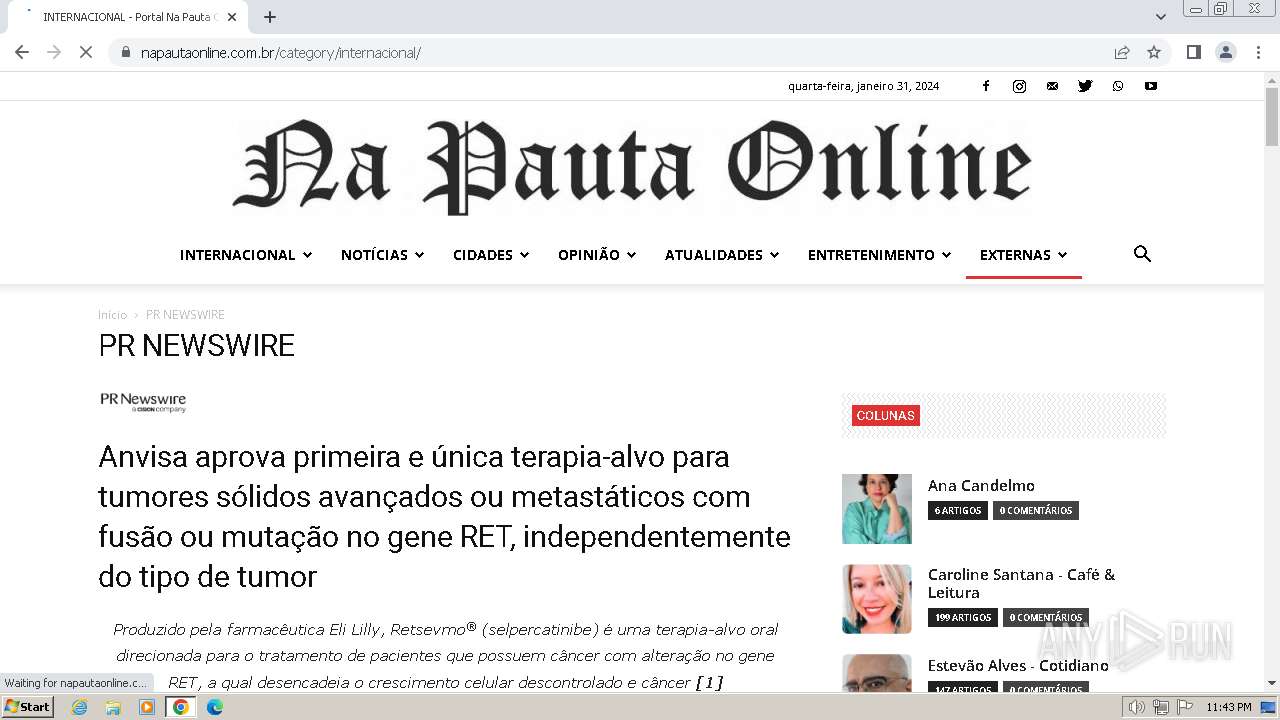Open Caroline Santana - Café & Leitura column

[x=1021, y=583]
